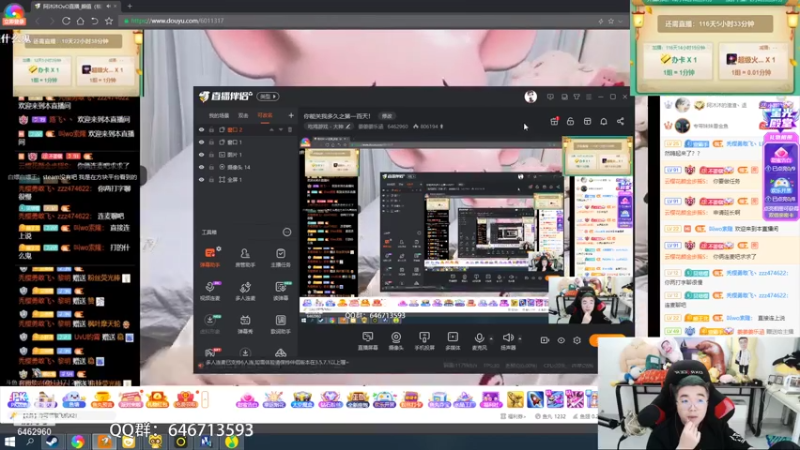This screenshot has height=450, width=800.
Task: Expand the toolbox more-options circle
Action: (287, 232)
